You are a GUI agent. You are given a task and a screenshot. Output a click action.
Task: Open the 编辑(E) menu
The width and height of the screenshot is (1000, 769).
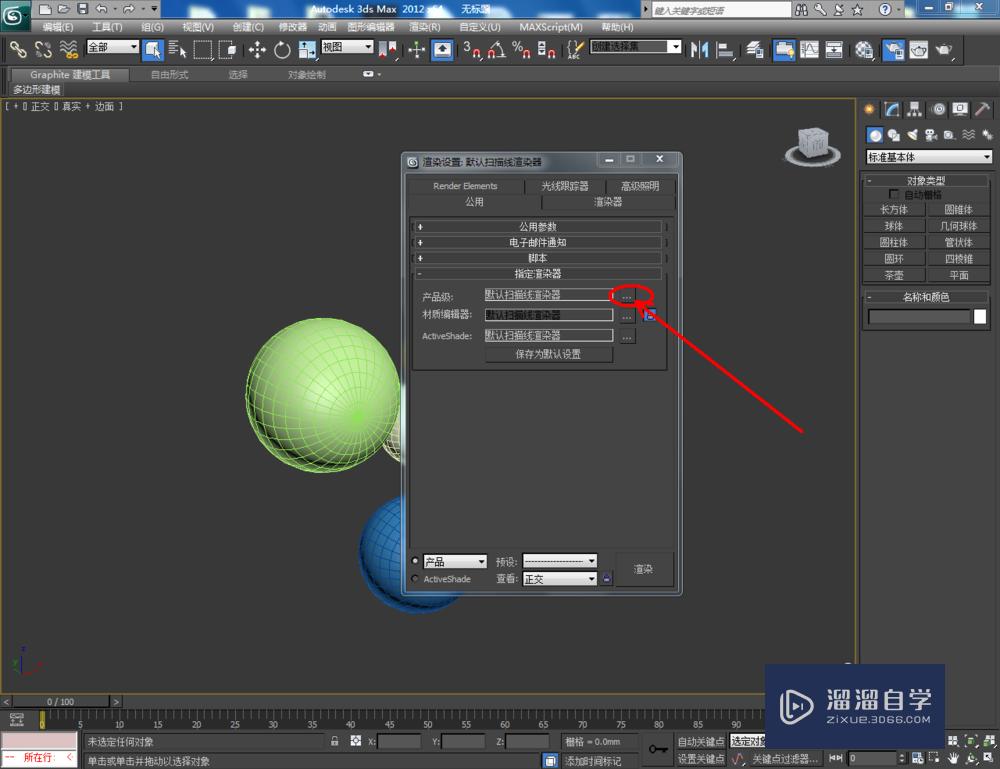[58, 27]
